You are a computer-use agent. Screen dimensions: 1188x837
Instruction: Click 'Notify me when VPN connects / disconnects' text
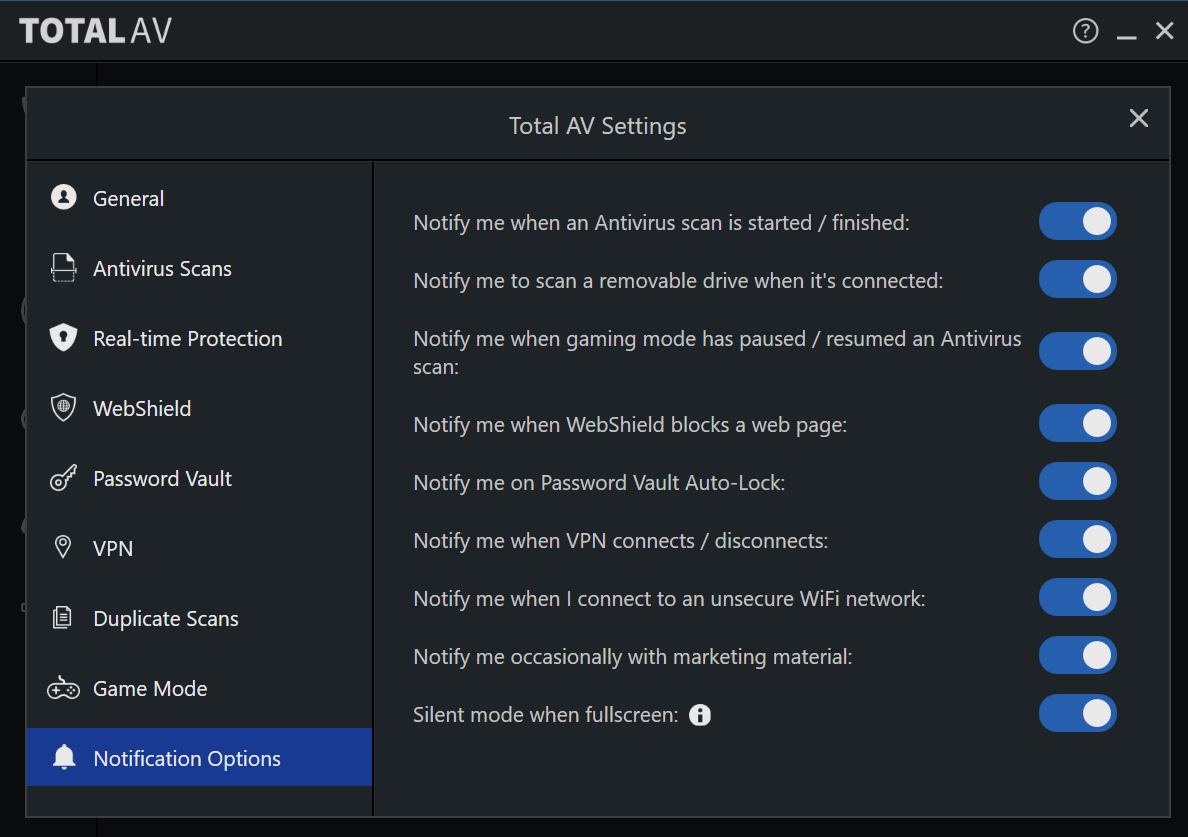click(621, 541)
